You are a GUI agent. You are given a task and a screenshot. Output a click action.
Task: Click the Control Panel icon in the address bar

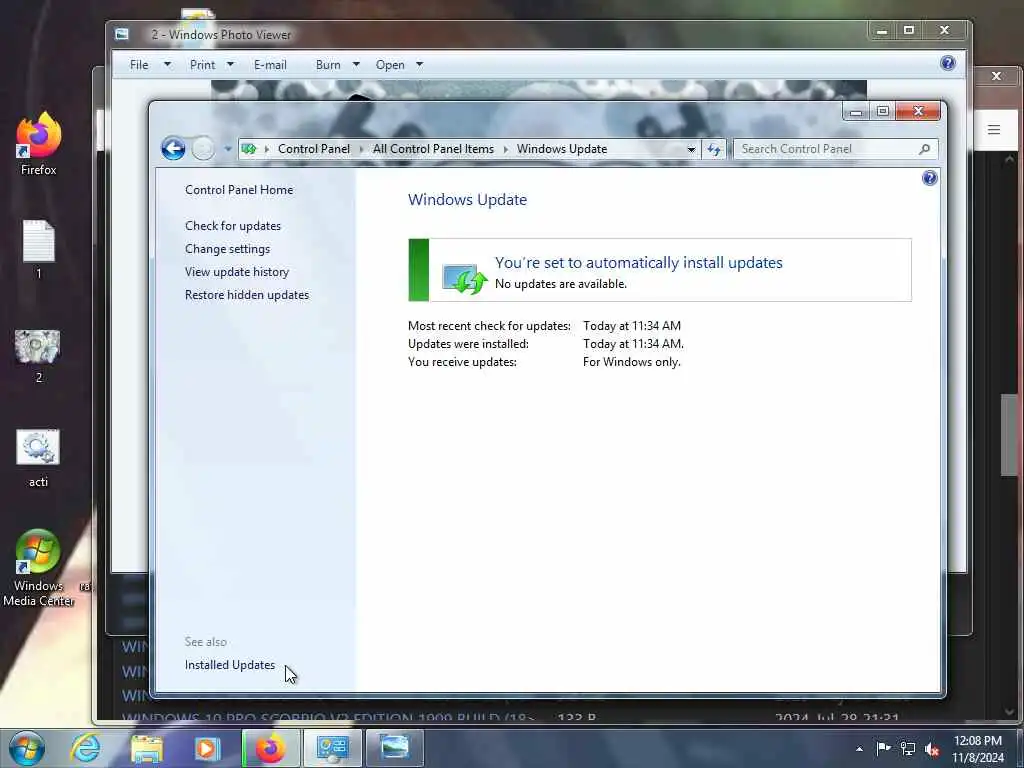[x=249, y=149]
